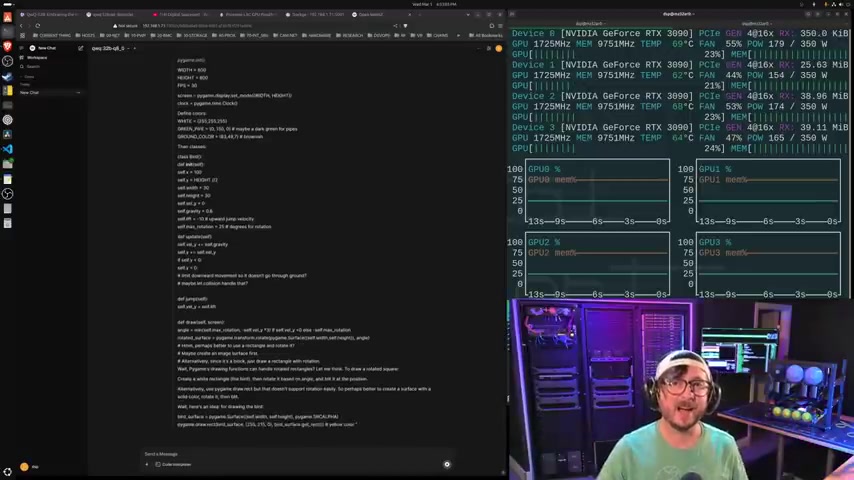Viewport: 854px width, 480px height.
Task: Toggle the Code Interpreter option
Action: coord(173,464)
